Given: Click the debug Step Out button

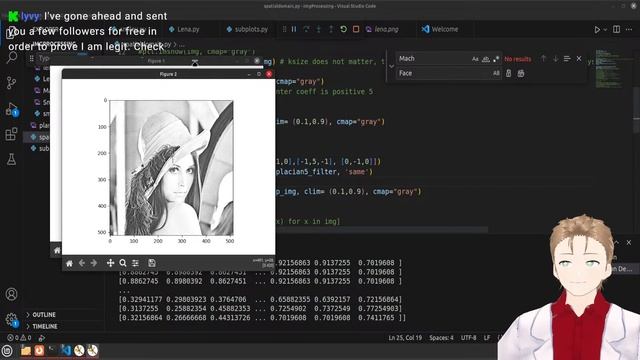Looking at the screenshot, I should tap(331, 29).
